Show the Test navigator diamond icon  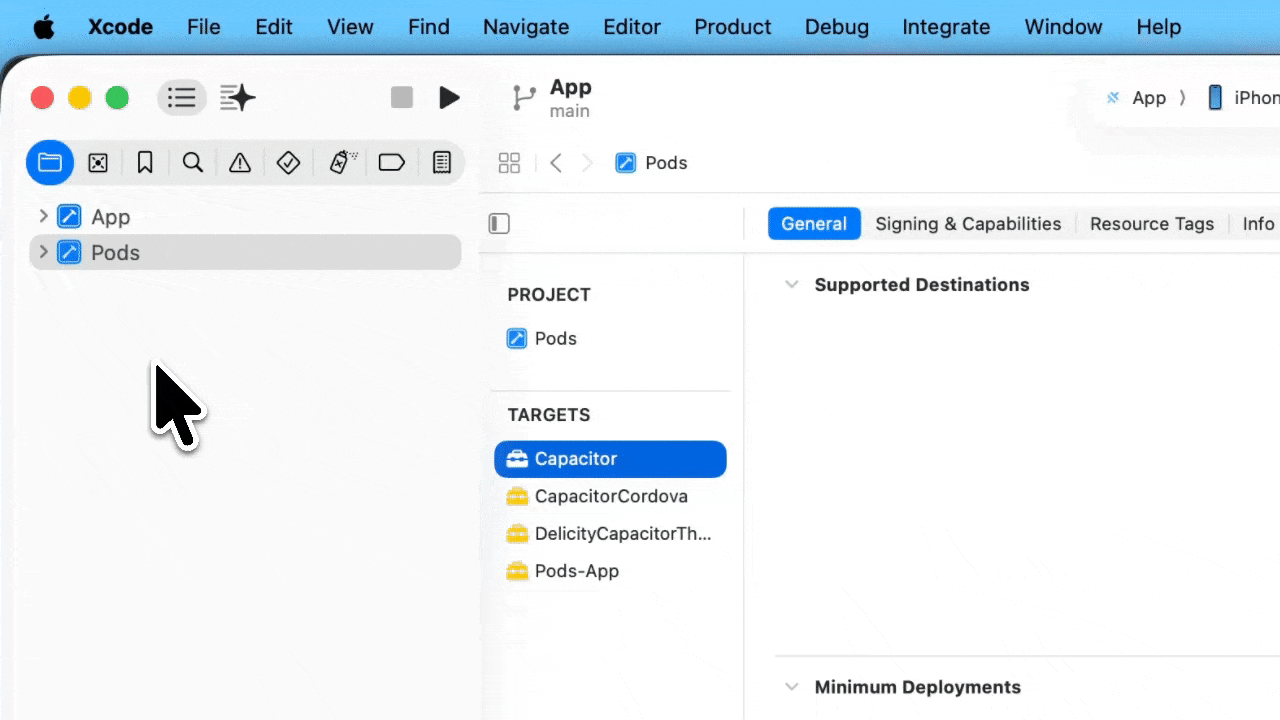289,162
